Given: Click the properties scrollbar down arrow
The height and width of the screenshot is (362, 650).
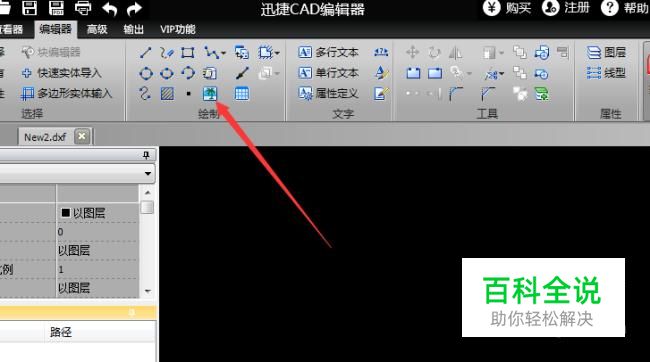Looking at the screenshot, I should point(147,291).
